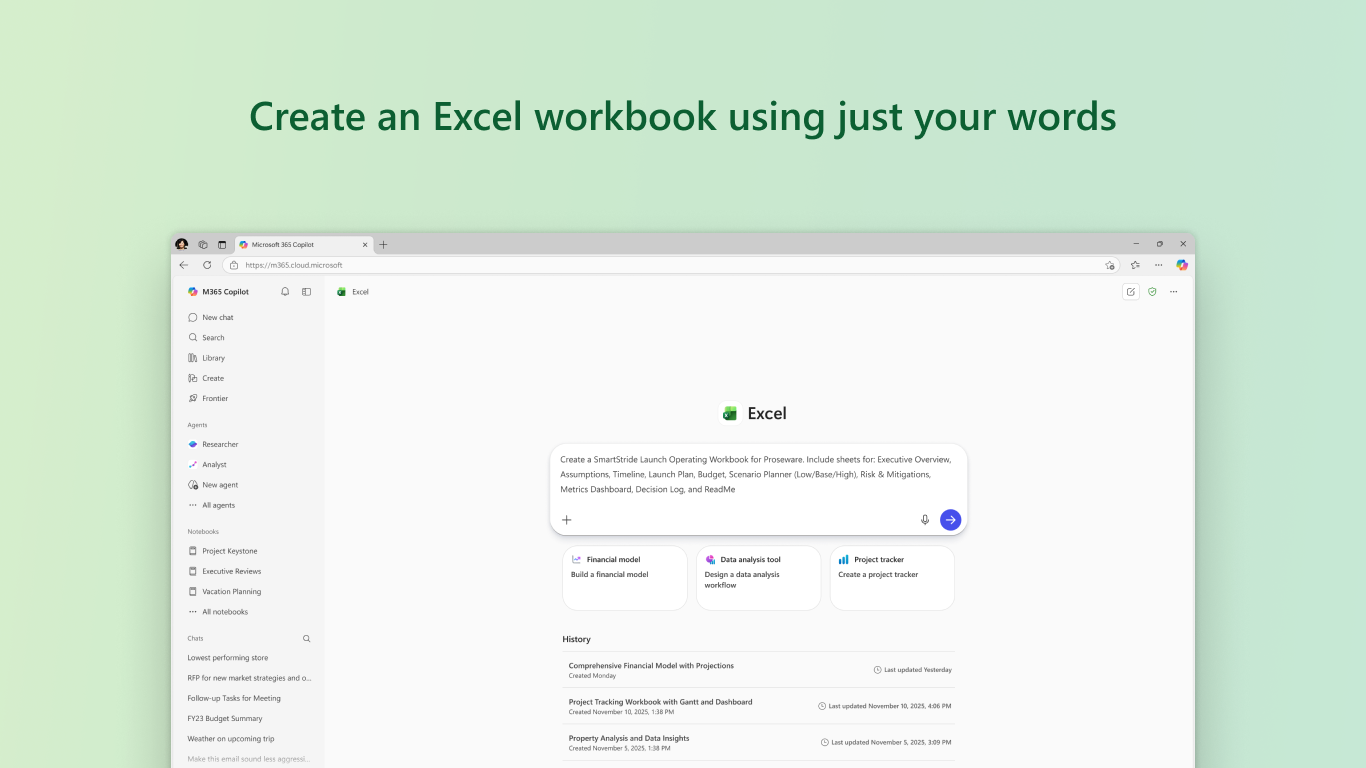The image size is (1366, 768).
Task: Click the Copilot icon in the browser toolbar
Action: click(1182, 265)
